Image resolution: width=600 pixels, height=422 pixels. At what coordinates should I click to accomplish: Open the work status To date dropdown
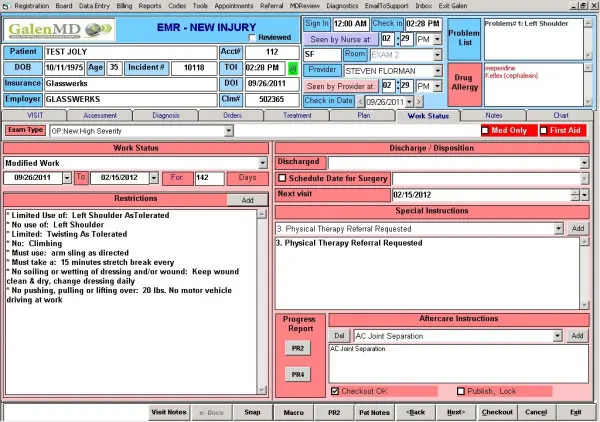(x=154, y=178)
